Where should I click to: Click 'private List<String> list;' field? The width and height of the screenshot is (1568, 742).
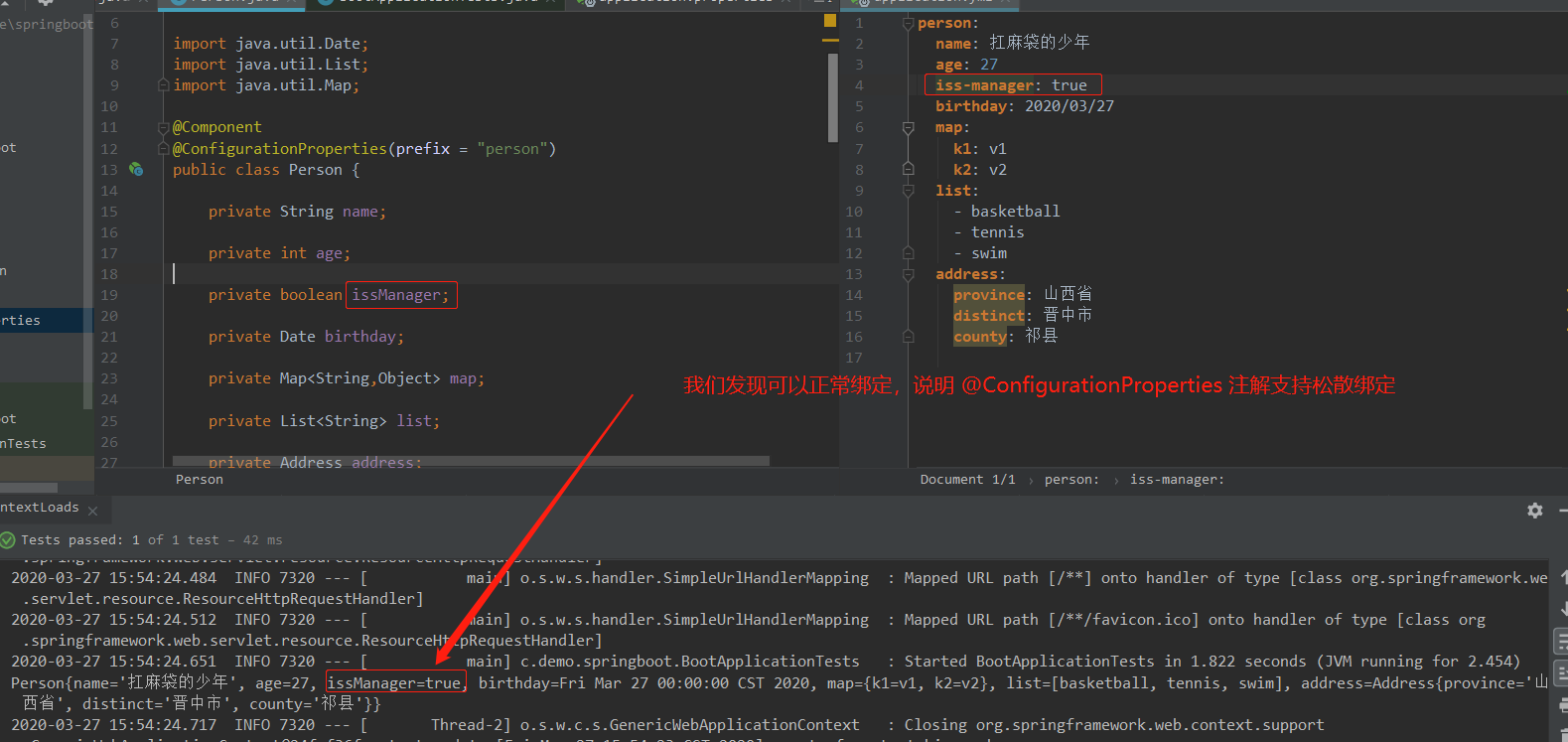[324, 421]
